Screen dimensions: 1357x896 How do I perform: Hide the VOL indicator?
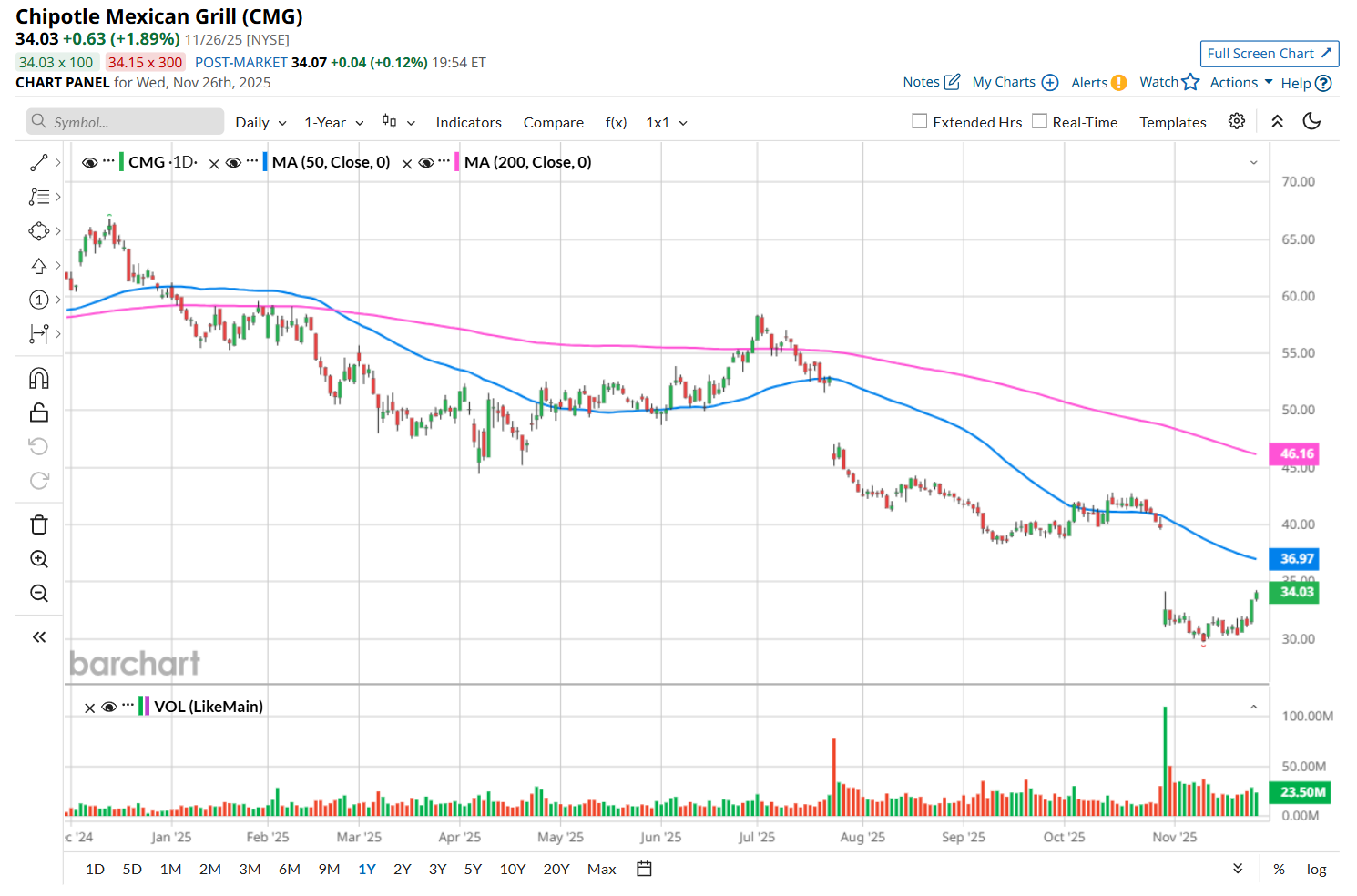click(109, 707)
